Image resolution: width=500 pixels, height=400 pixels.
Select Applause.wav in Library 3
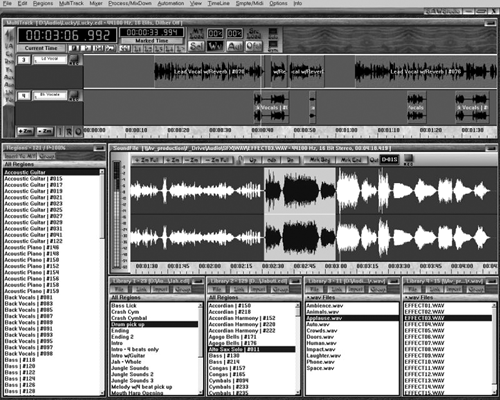point(352,318)
